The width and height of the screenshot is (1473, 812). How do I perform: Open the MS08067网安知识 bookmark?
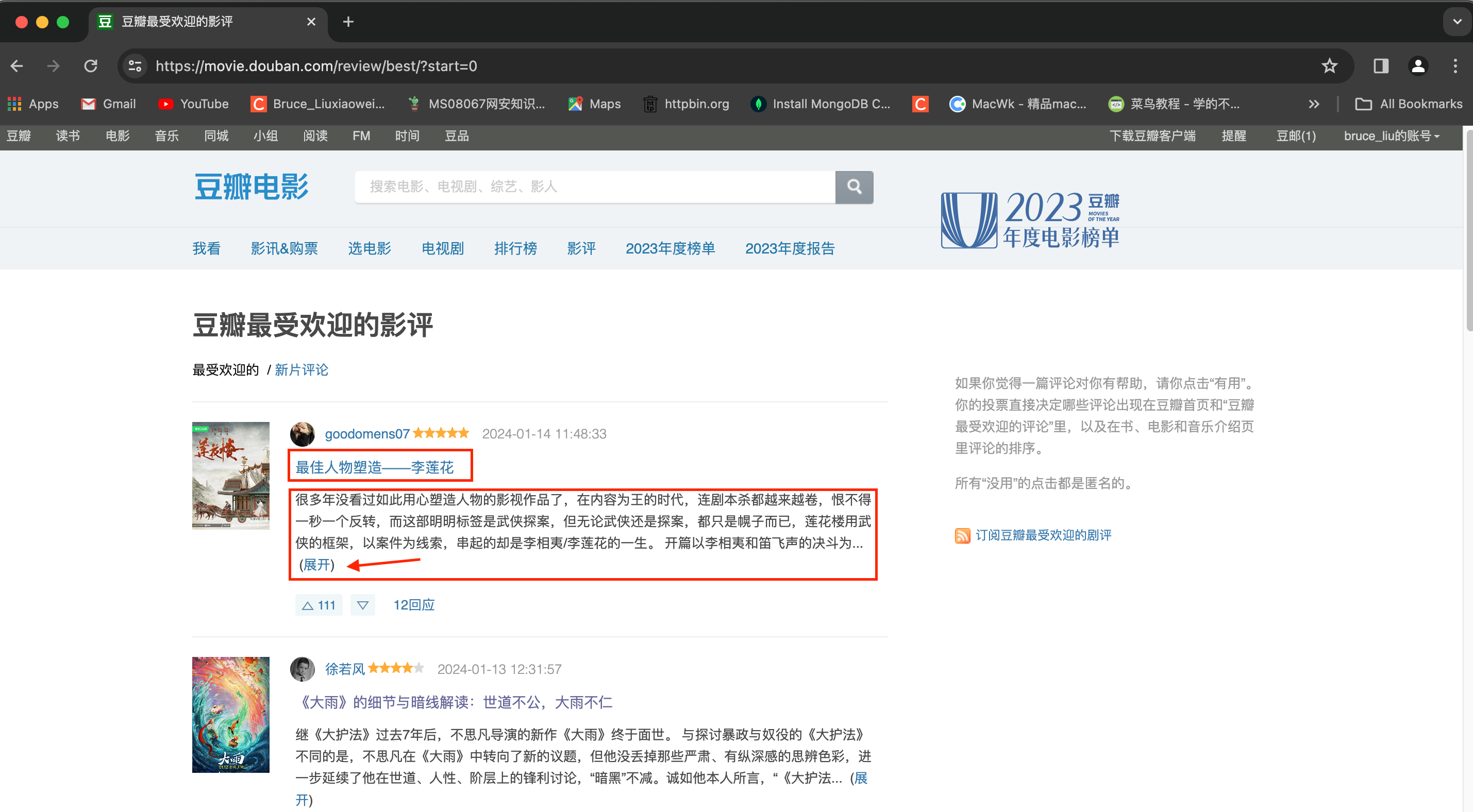(476, 104)
